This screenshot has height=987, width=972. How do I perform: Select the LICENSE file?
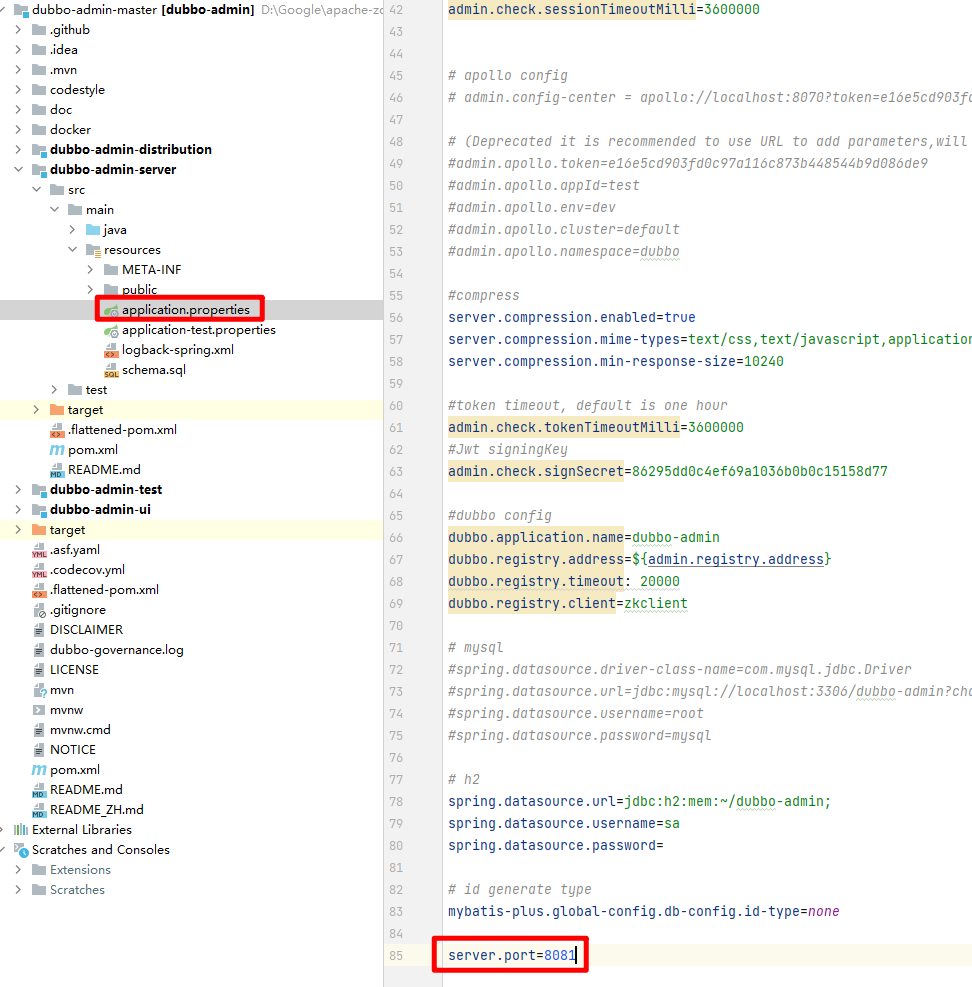[74, 670]
